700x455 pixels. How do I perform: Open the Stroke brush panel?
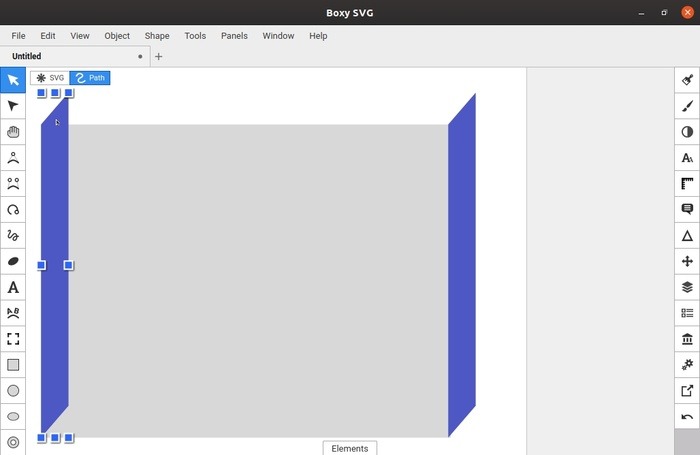(x=687, y=106)
